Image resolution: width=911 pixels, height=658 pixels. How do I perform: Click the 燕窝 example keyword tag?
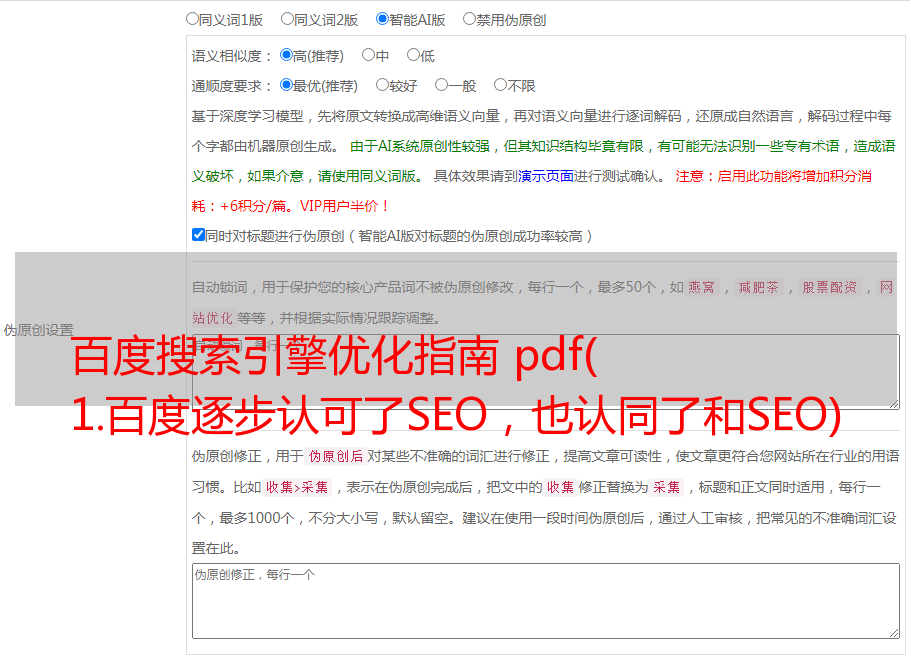pos(701,287)
